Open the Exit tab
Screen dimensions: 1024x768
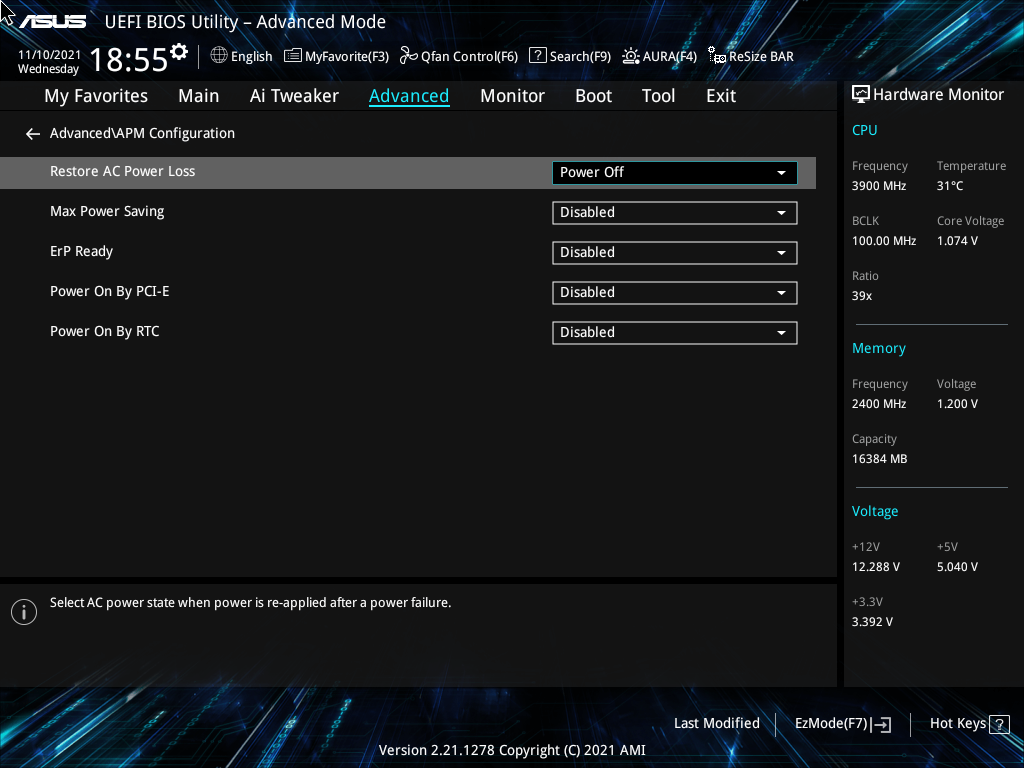coord(721,96)
